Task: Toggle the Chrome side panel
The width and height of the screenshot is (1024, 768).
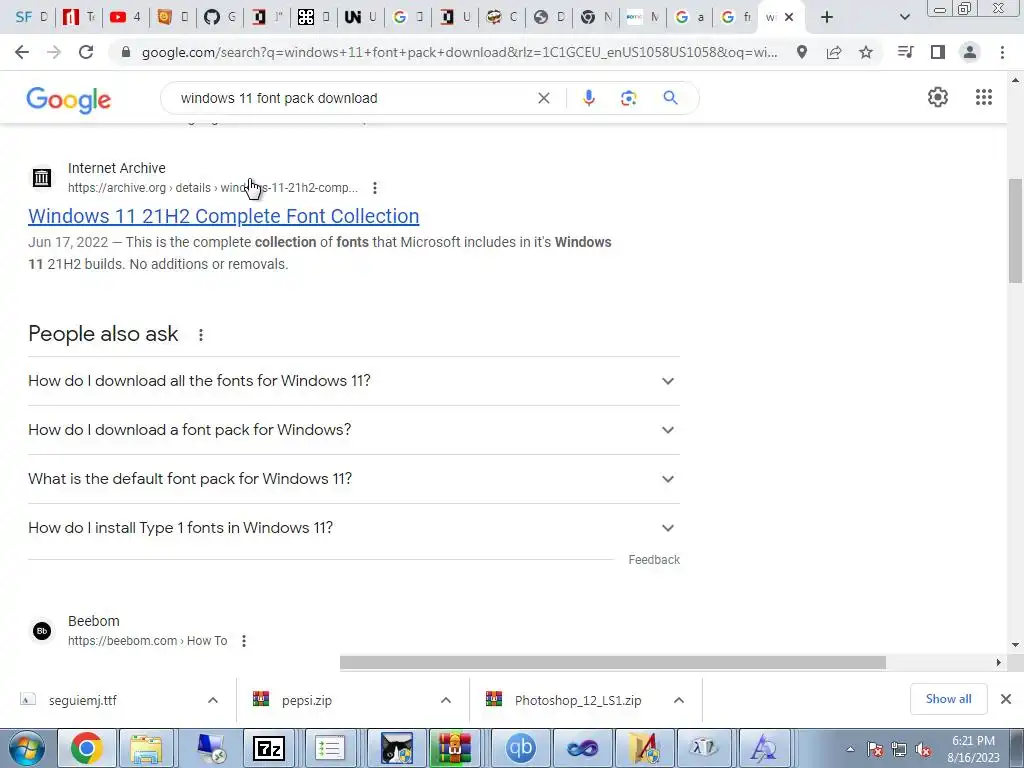Action: pos(938,52)
